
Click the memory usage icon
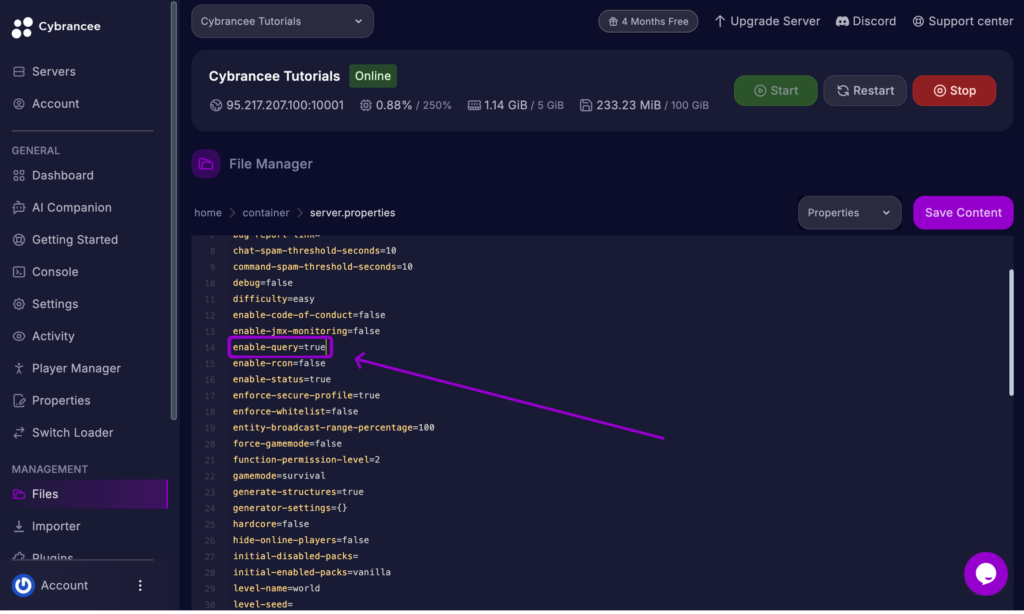(x=474, y=105)
